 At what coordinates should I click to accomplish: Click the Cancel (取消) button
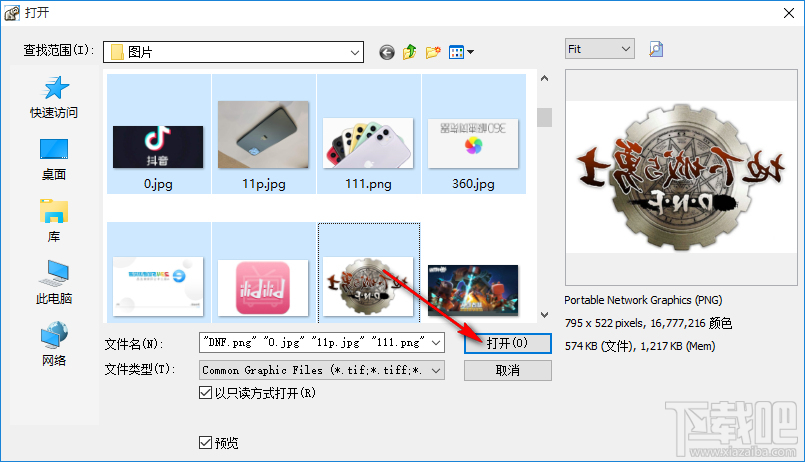click(508, 370)
